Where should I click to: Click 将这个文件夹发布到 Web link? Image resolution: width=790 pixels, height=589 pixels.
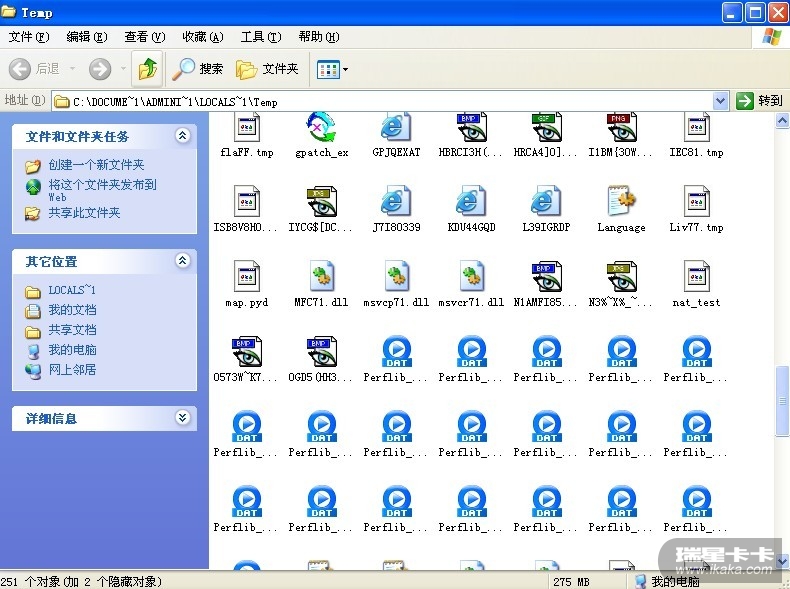(x=102, y=190)
